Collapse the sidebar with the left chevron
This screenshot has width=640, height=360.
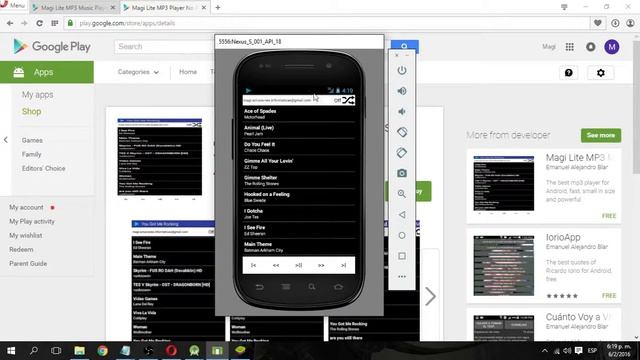[x=6, y=140]
